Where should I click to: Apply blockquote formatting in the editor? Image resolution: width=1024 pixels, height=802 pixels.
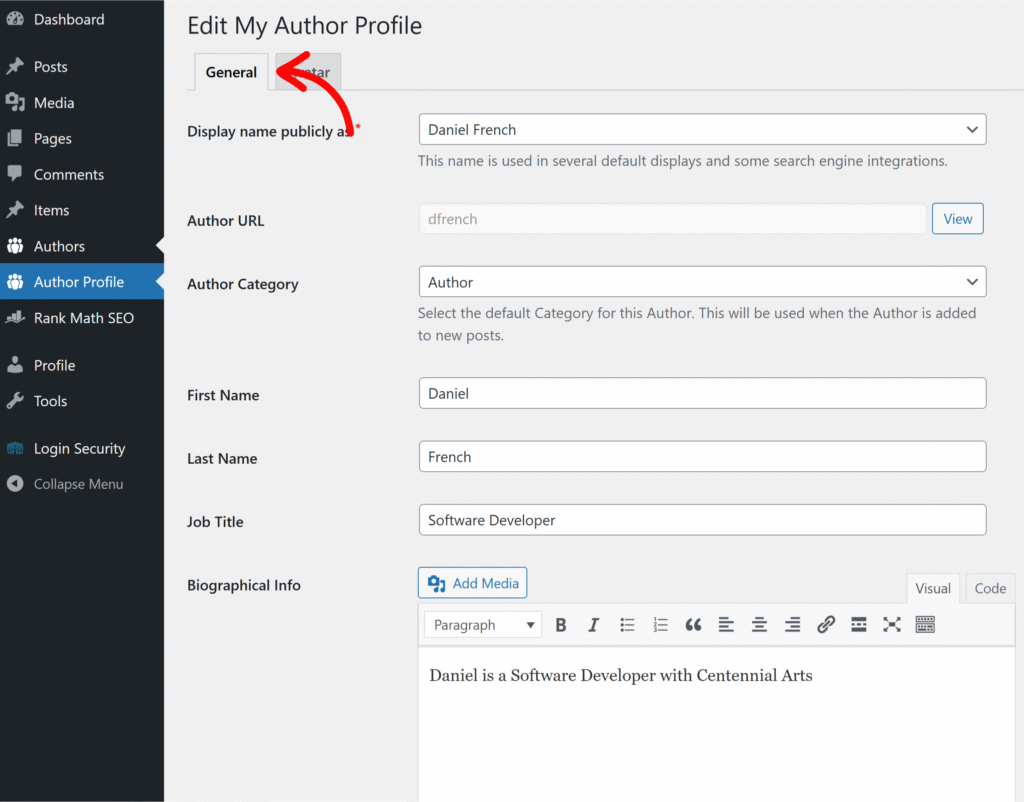coord(693,625)
